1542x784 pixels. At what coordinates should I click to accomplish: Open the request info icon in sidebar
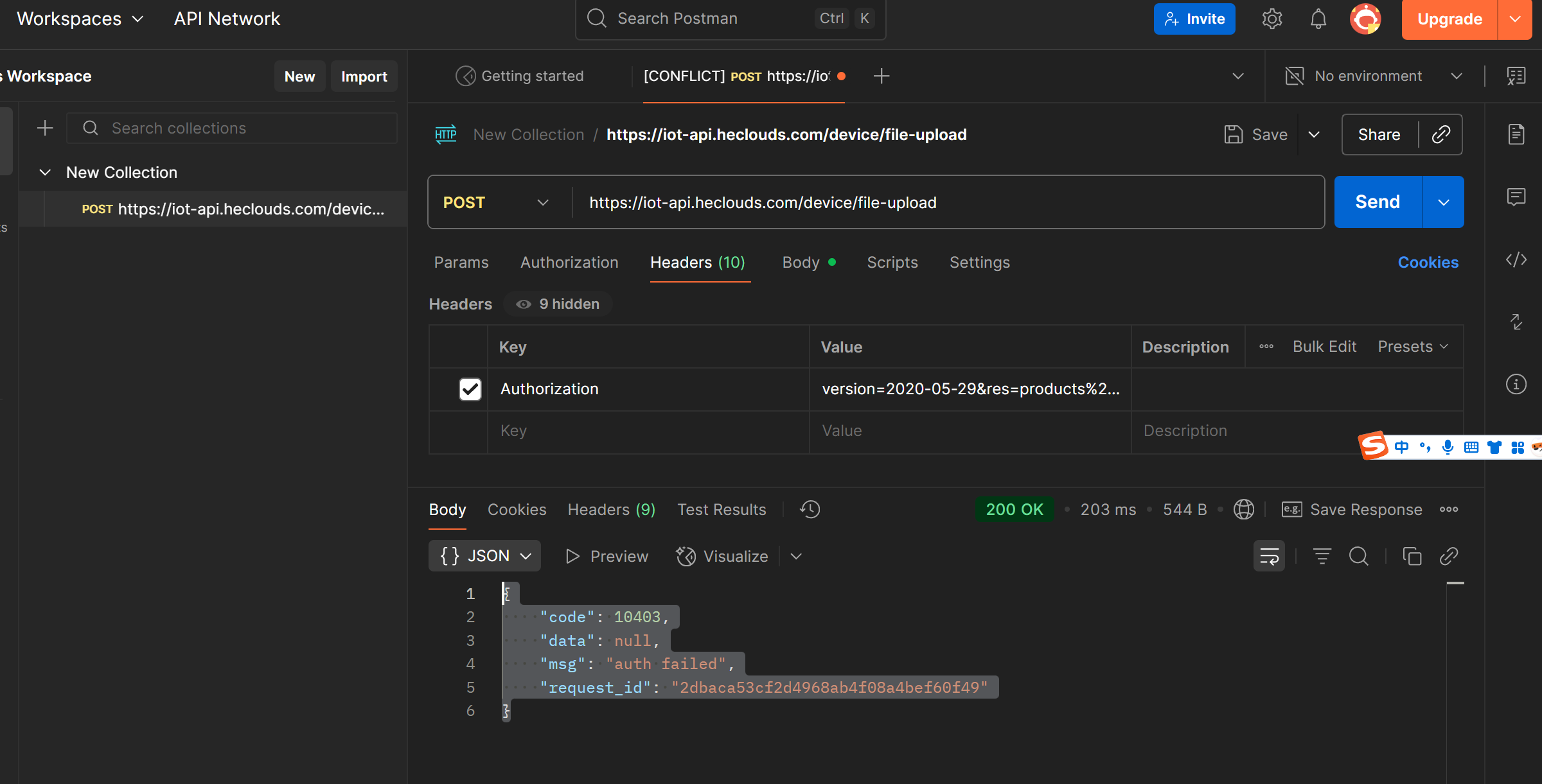[x=1516, y=384]
